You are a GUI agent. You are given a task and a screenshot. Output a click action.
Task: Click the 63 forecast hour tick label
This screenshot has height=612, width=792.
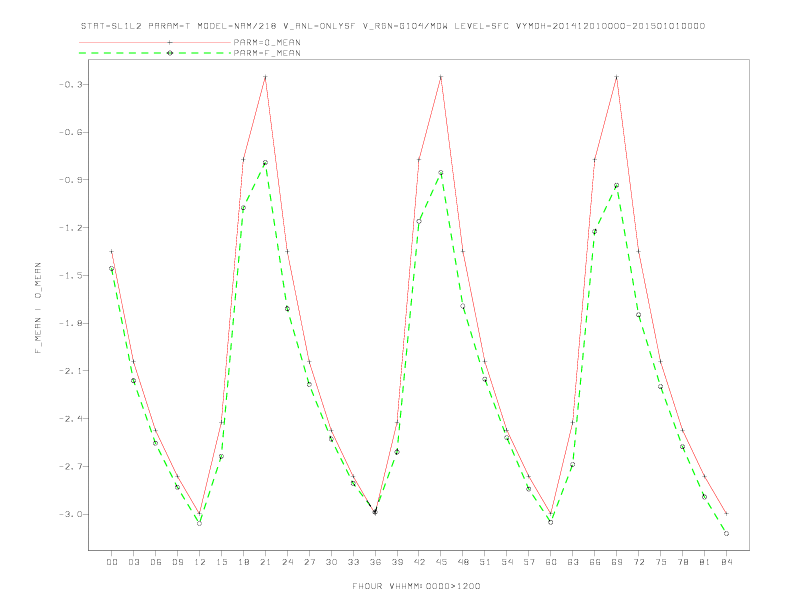point(573,562)
